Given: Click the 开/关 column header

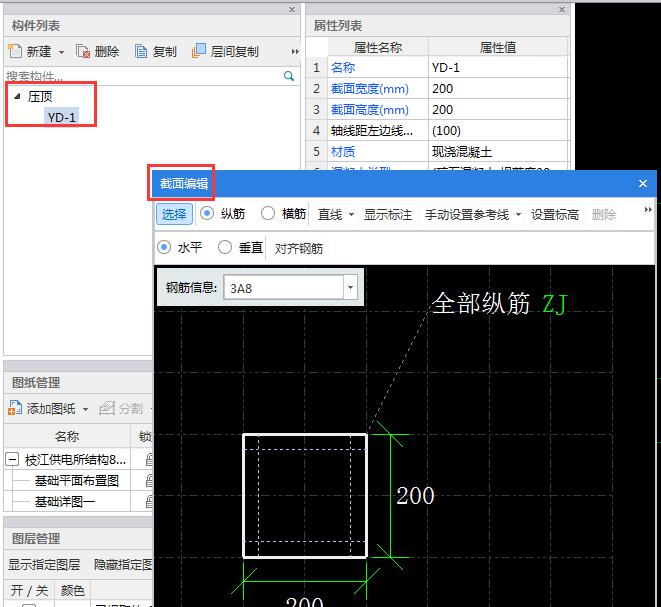Looking at the screenshot, I should pos(29,591).
